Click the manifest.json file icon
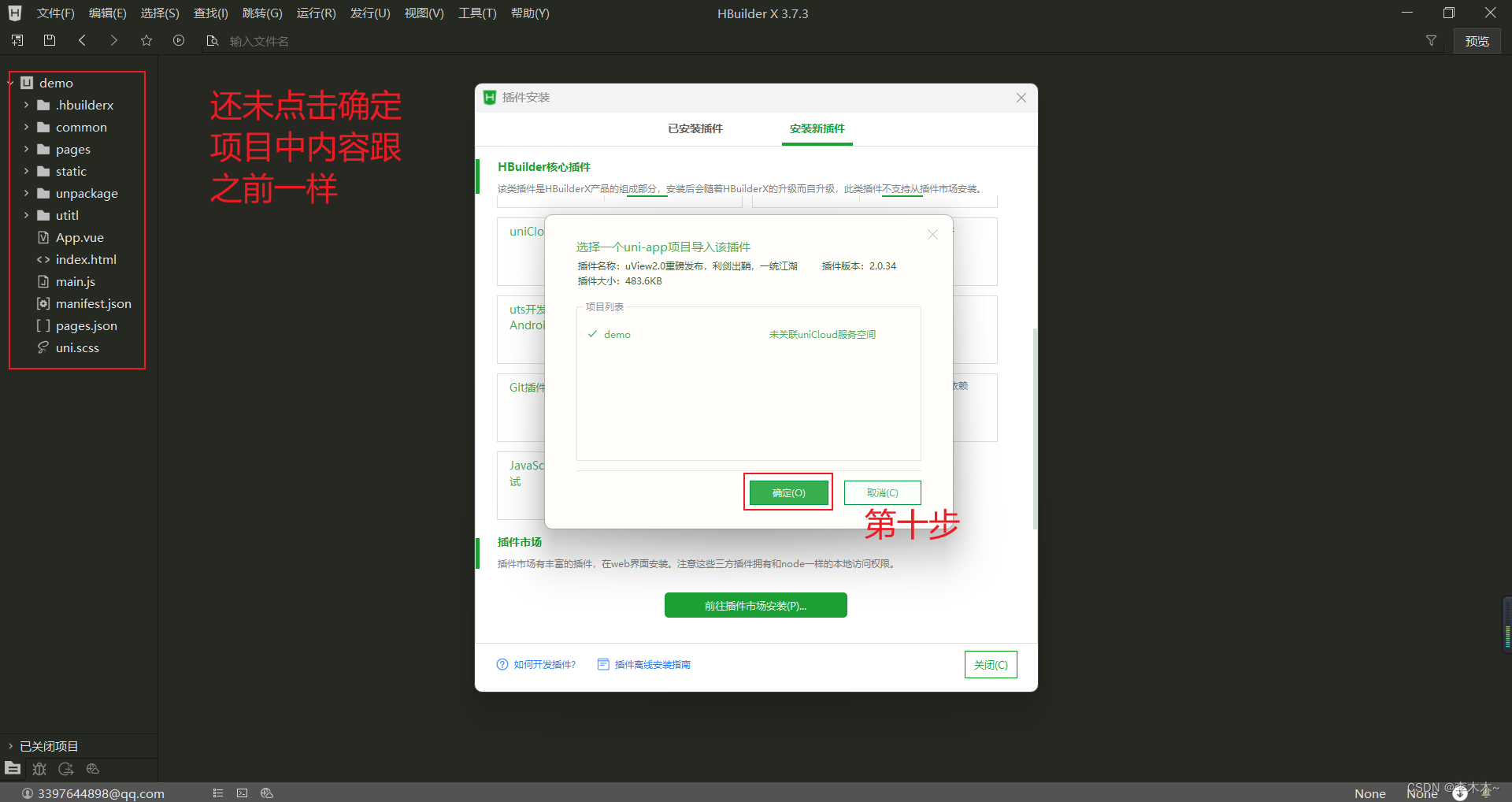 [x=43, y=303]
